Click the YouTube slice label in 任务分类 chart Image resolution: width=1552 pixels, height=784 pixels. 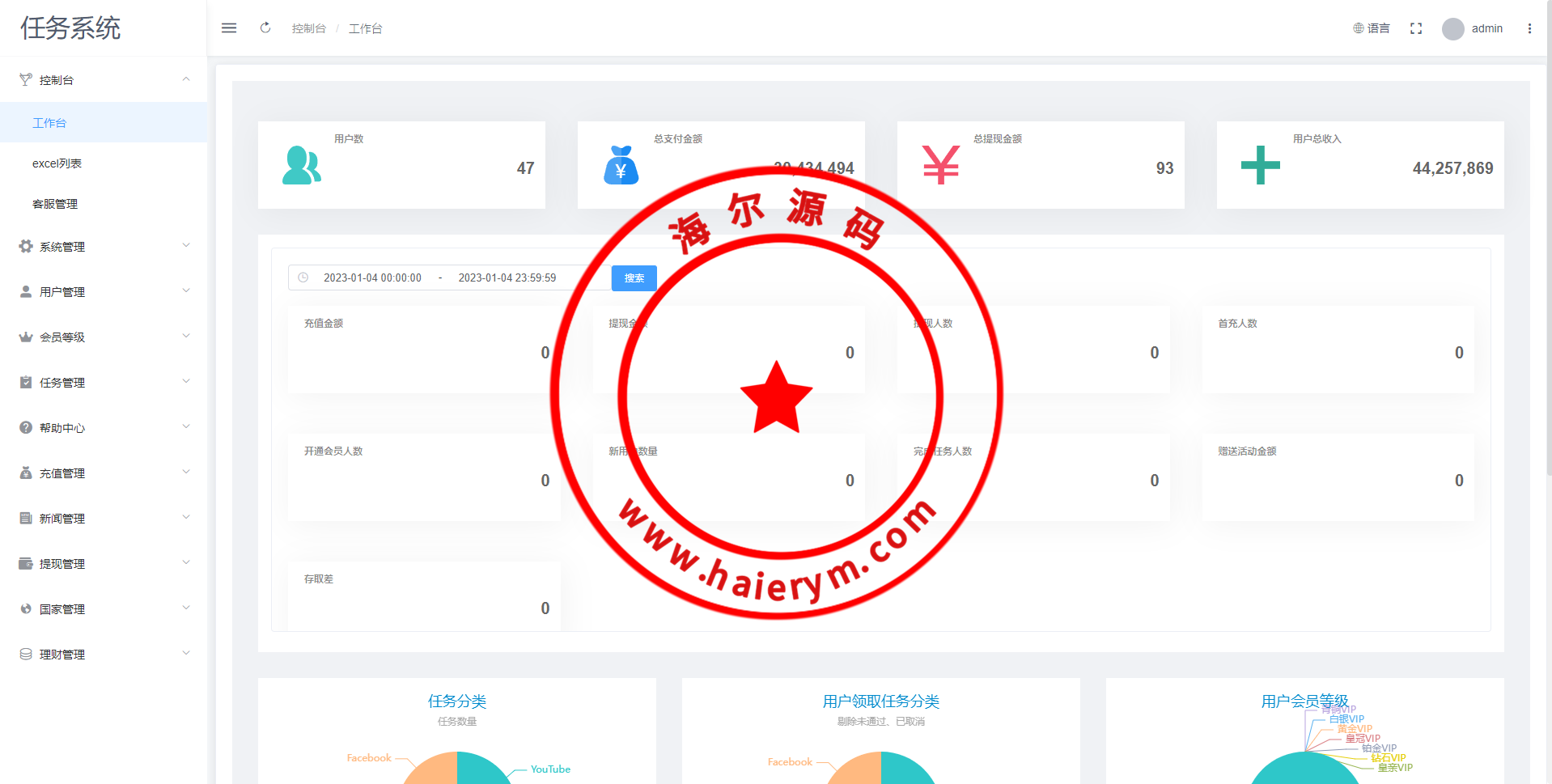[x=550, y=769]
